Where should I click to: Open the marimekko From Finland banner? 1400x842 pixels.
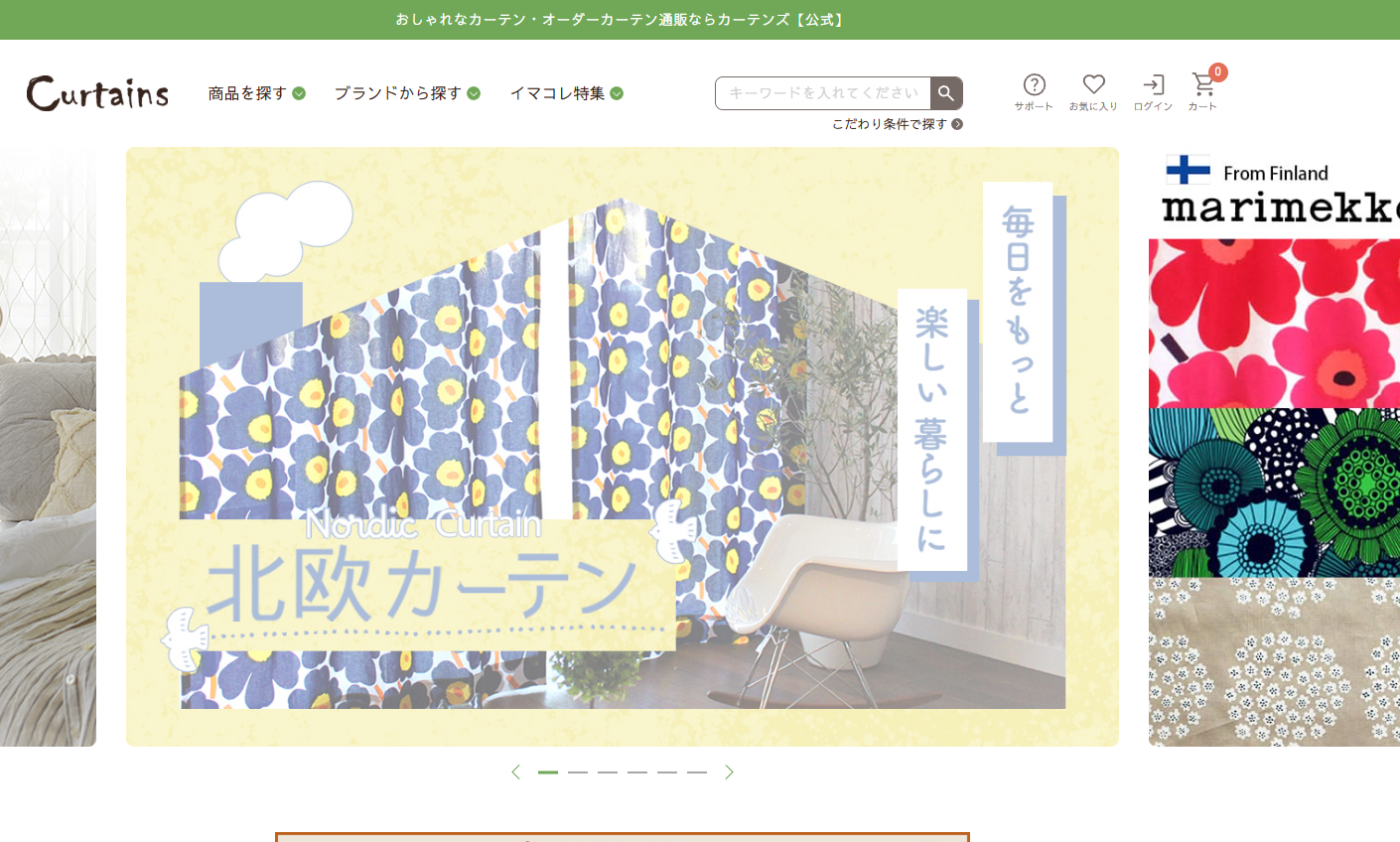point(1274,447)
